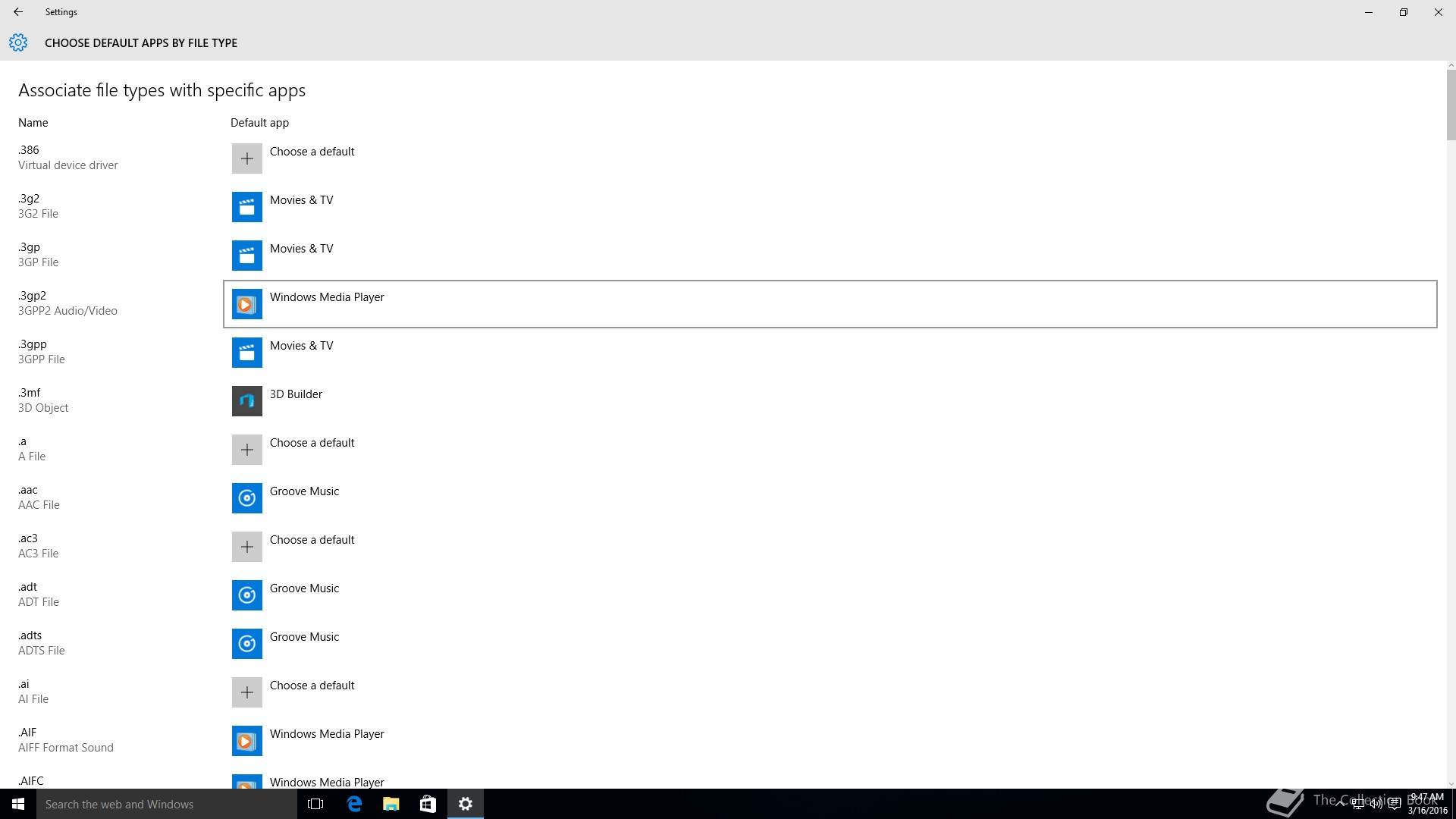The width and height of the screenshot is (1456, 819).
Task: Click Movies & TV icon for .3gp
Action: pos(246,256)
